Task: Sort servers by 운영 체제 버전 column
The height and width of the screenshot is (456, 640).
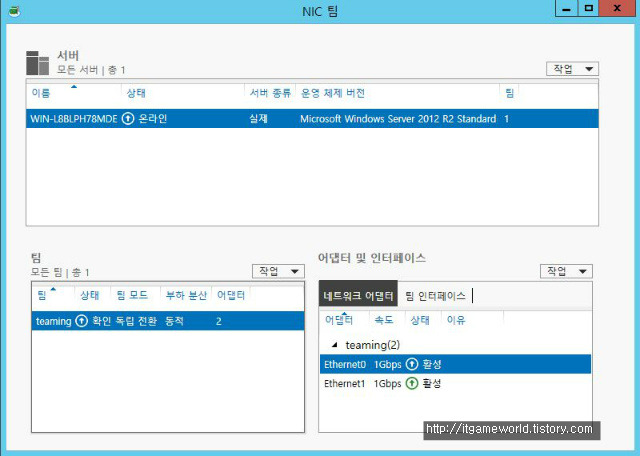Action: (333, 93)
